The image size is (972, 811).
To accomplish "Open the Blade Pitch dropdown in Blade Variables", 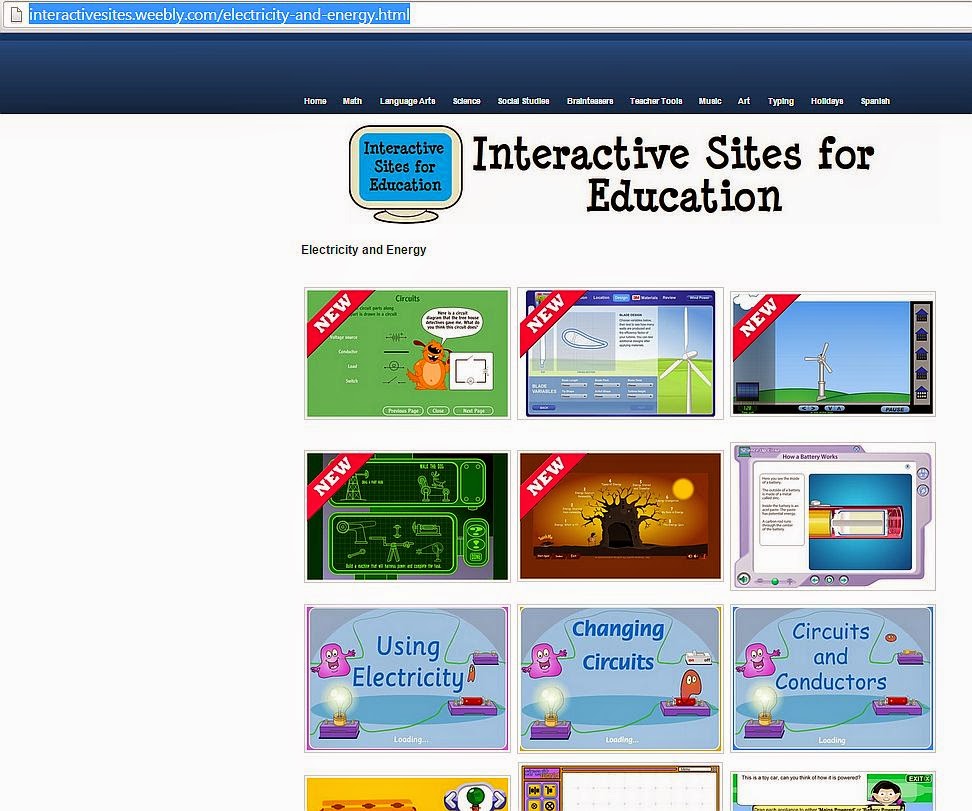I will pyautogui.click(x=606, y=384).
